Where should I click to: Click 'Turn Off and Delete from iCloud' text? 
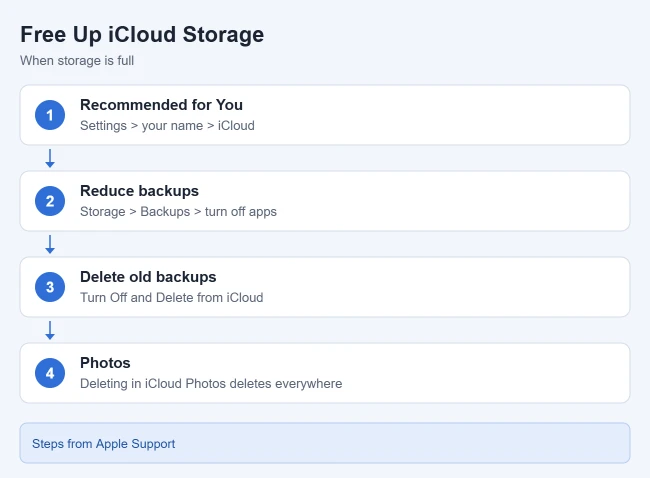[x=172, y=298]
